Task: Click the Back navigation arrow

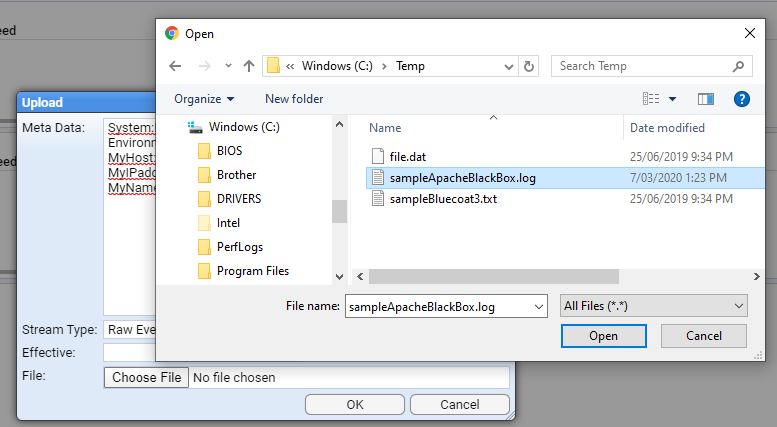Action: pyautogui.click(x=176, y=66)
